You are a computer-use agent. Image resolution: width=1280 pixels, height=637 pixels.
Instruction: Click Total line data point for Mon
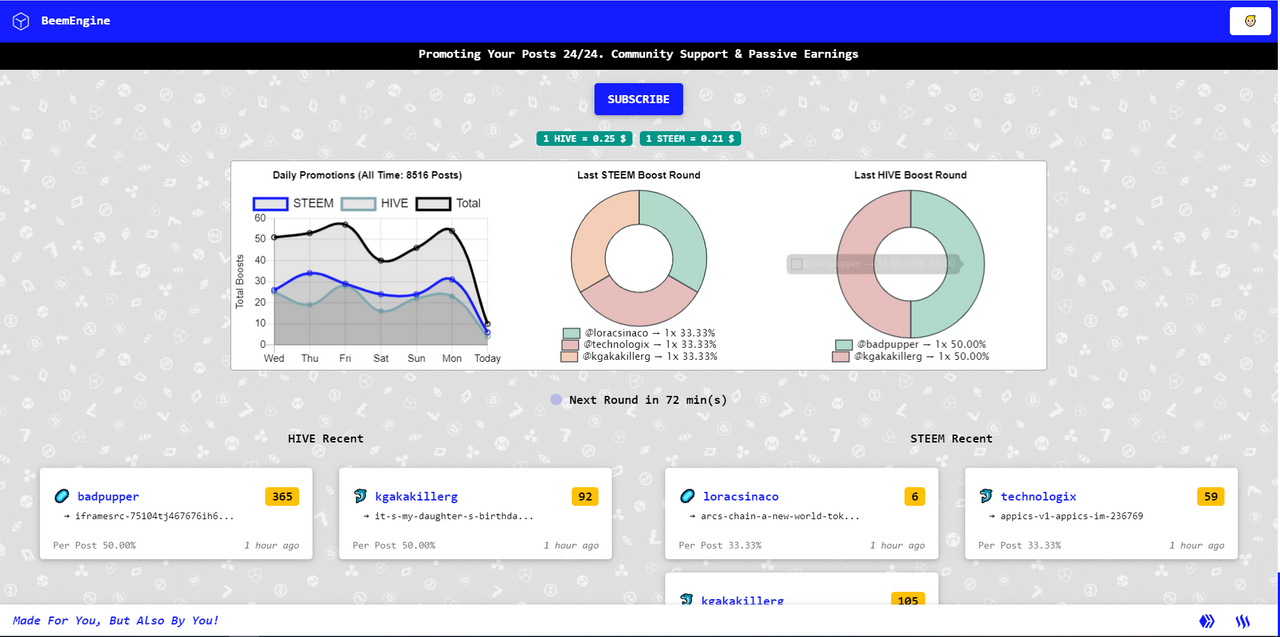pos(452,231)
